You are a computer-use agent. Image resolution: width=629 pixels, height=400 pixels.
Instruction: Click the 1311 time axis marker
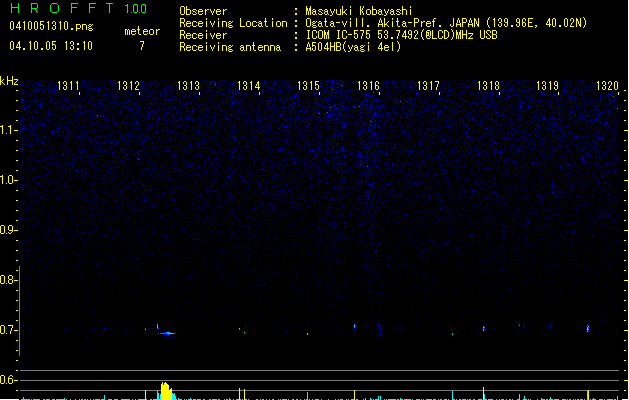tap(68, 86)
